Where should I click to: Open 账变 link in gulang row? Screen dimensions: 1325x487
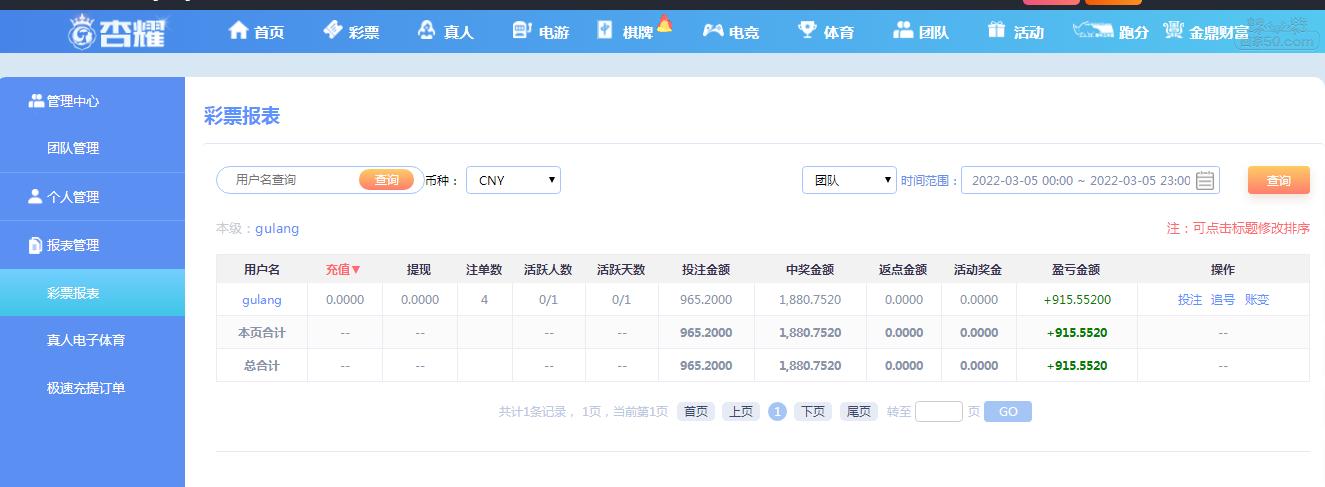(x=1257, y=299)
